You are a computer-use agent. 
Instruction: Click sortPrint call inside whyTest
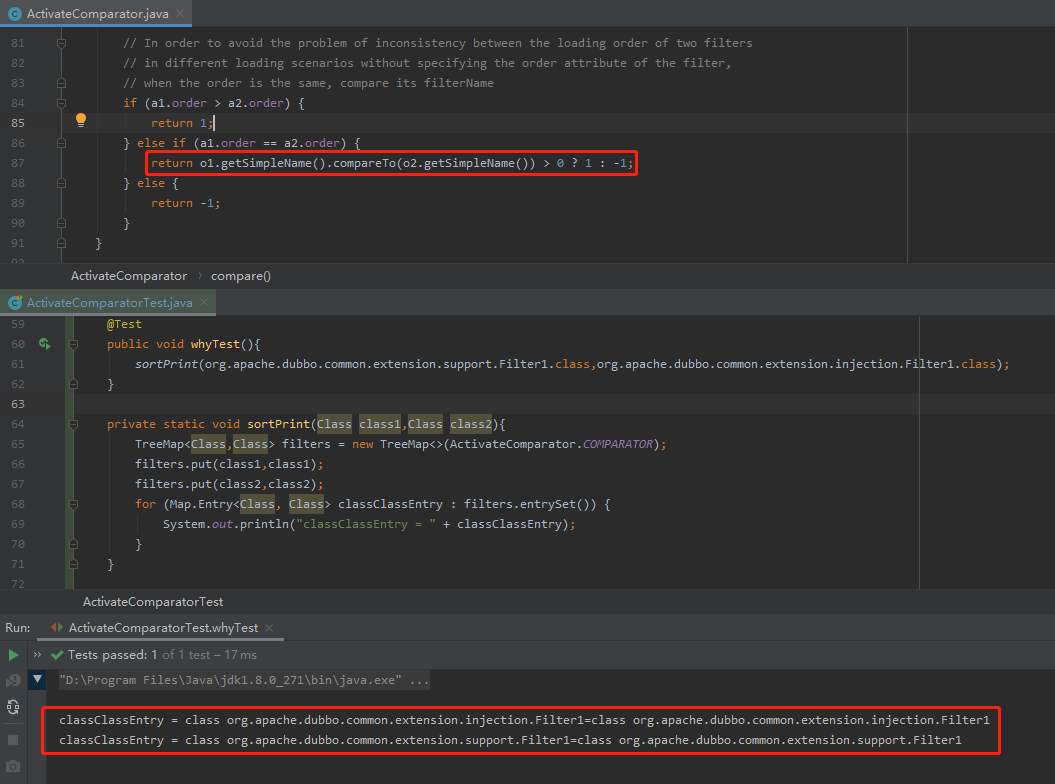tap(166, 364)
